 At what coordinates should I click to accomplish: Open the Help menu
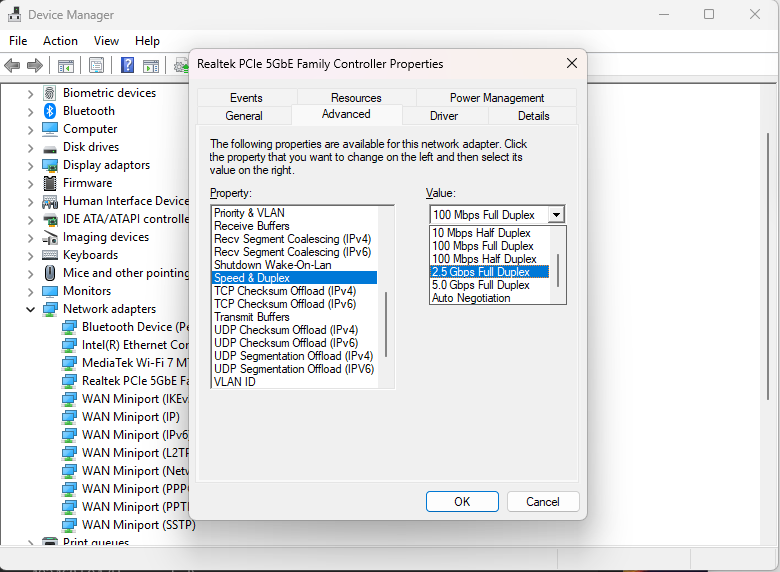click(x=147, y=41)
